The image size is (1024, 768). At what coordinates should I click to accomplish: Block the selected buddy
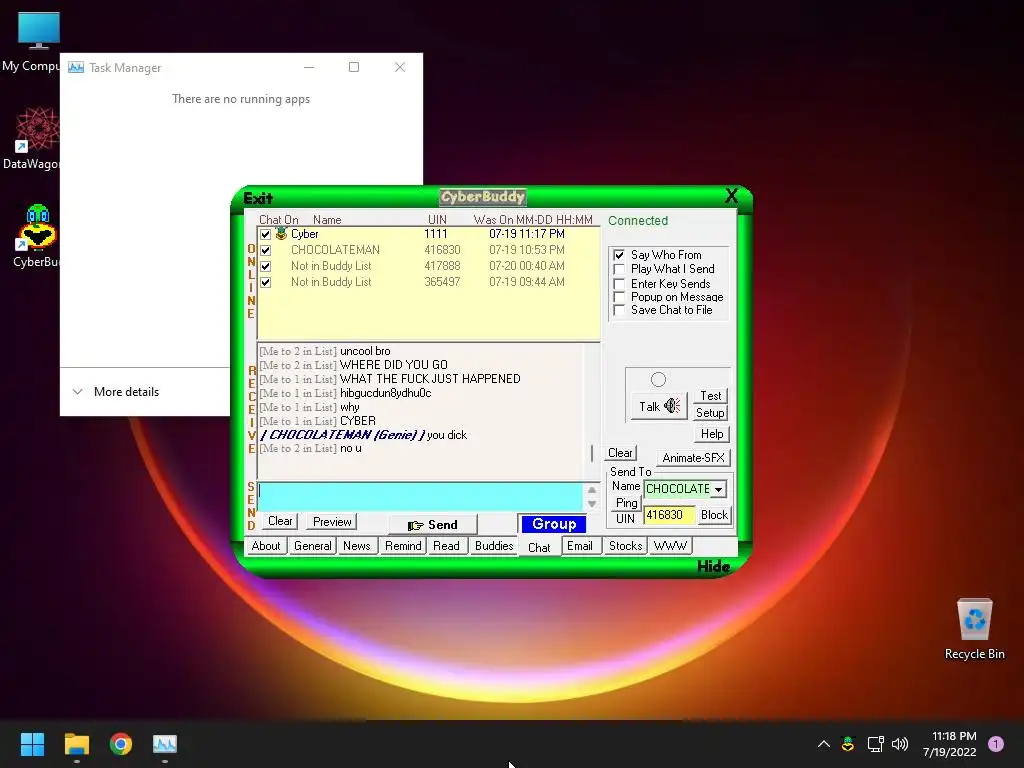714,515
